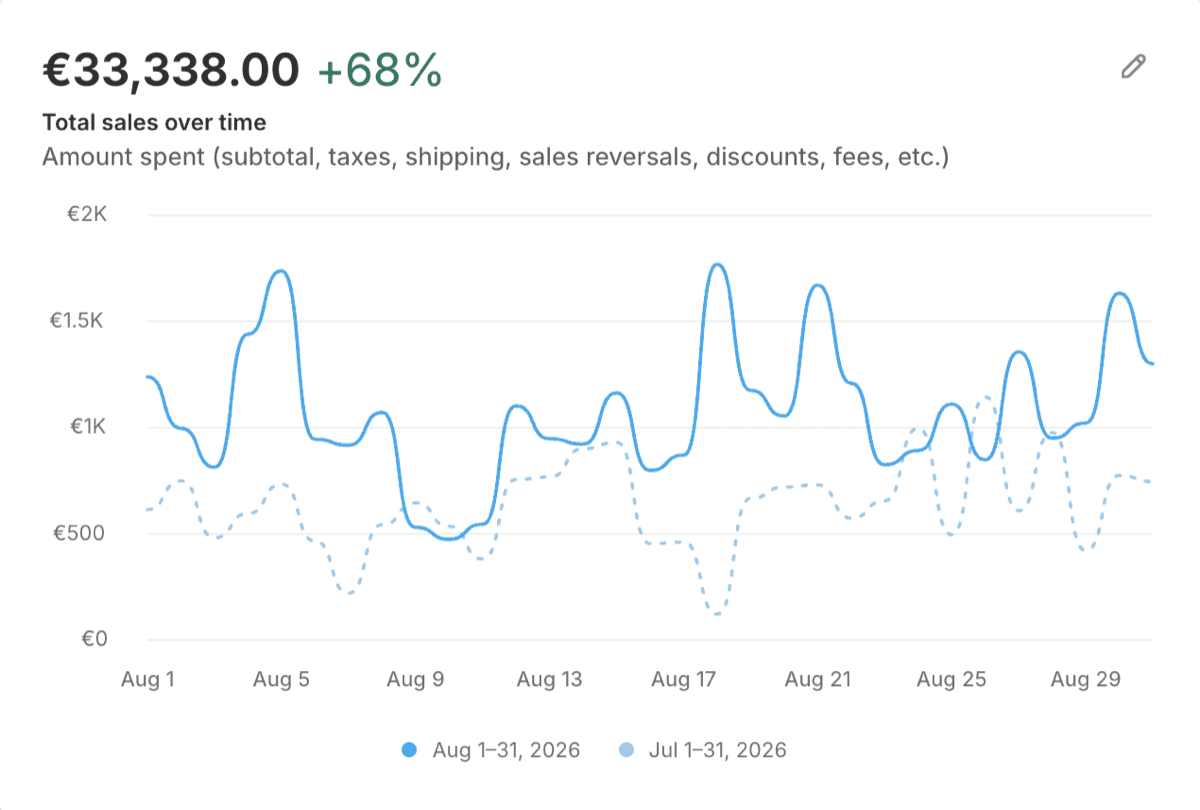Click the Aug 5 date label
The image size is (1200, 810).
coord(281,680)
